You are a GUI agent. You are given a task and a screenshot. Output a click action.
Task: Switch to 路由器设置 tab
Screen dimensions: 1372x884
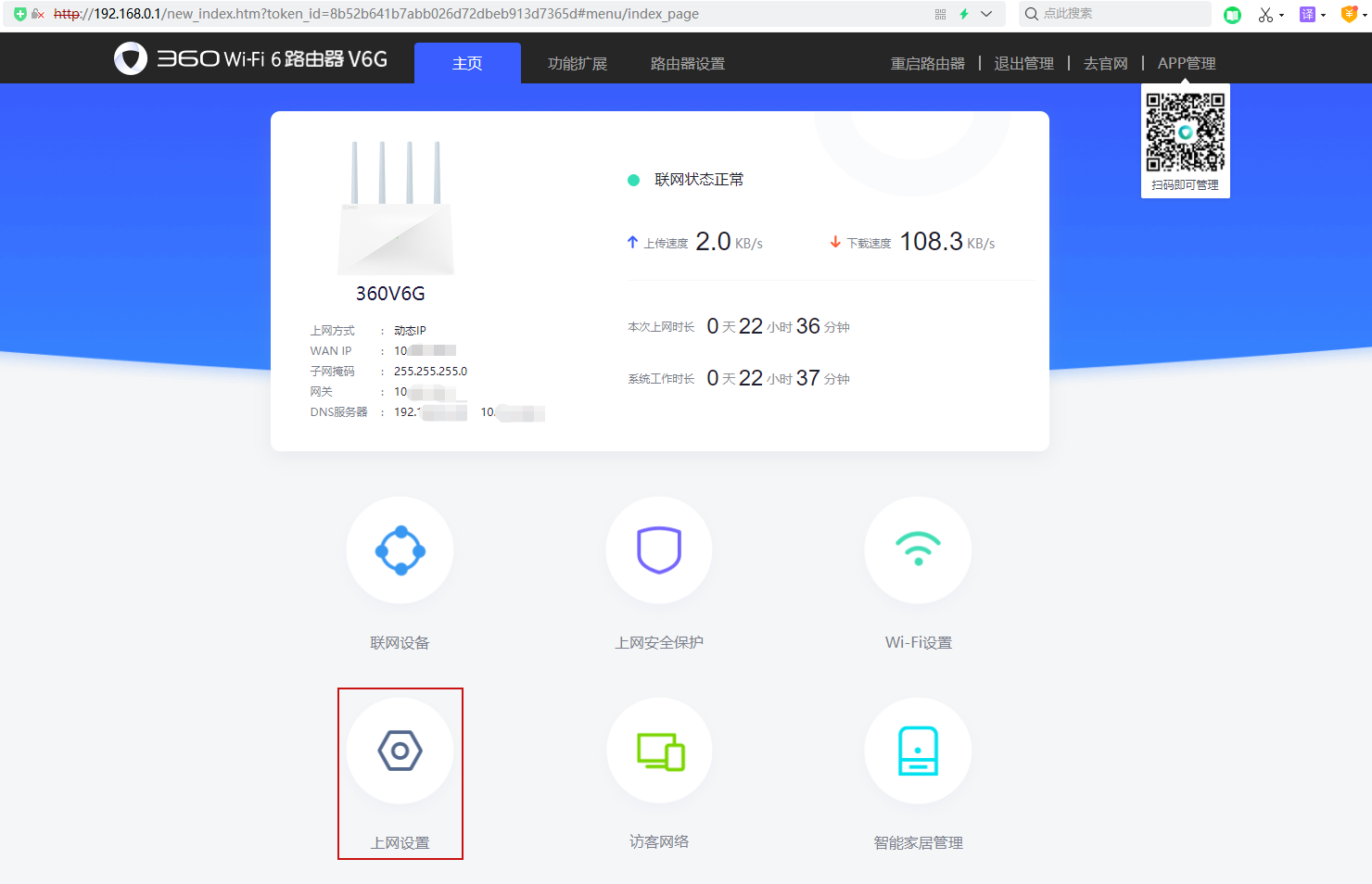pyautogui.click(x=687, y=63)
